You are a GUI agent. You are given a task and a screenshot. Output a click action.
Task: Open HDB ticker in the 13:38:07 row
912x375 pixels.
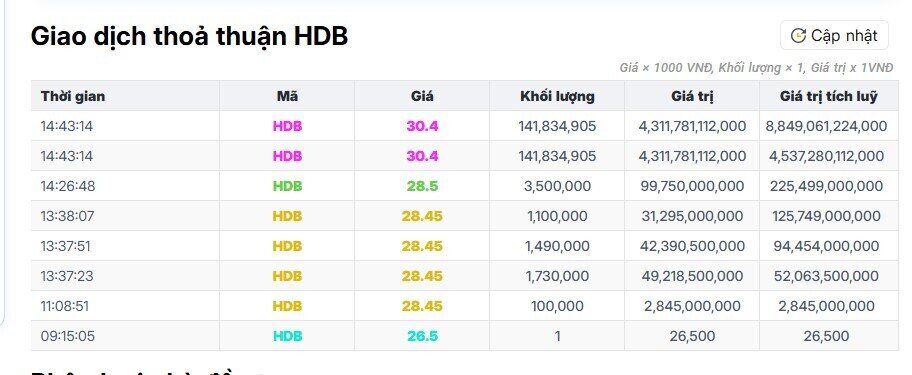pyautogui.click(x=287, y=216)
